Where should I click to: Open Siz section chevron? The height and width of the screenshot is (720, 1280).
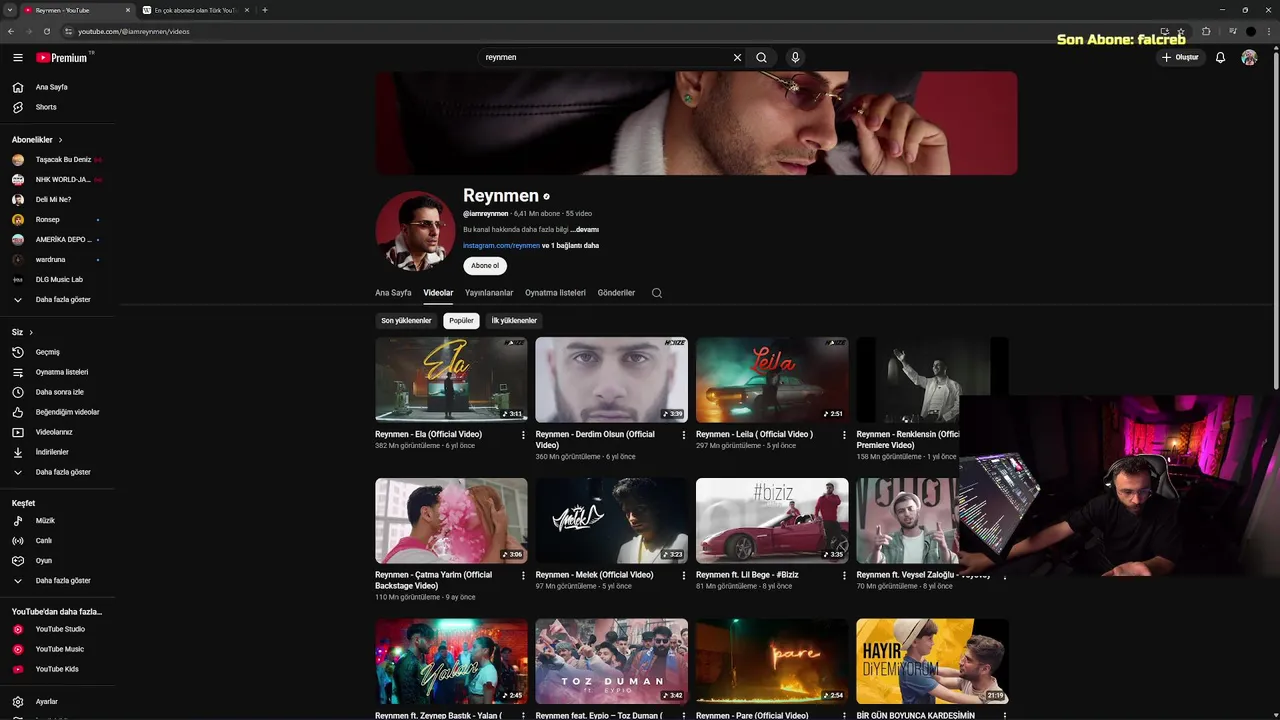coord(31,332)
